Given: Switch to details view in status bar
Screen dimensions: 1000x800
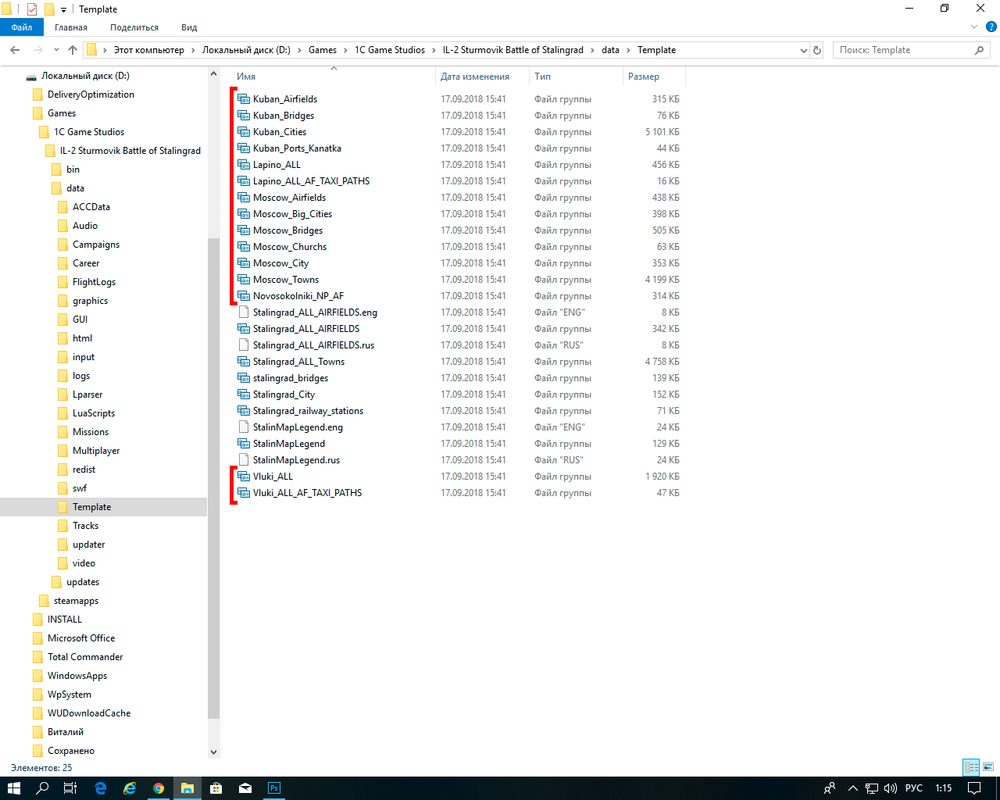Looking at the screenshot, I should click(970, 766).
